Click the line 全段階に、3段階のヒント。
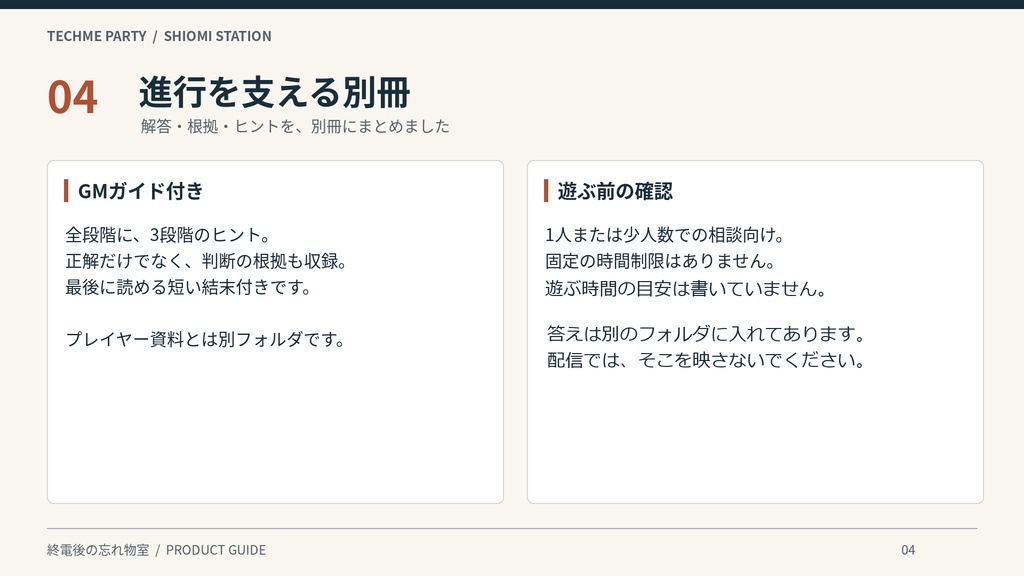 point(168,234)
